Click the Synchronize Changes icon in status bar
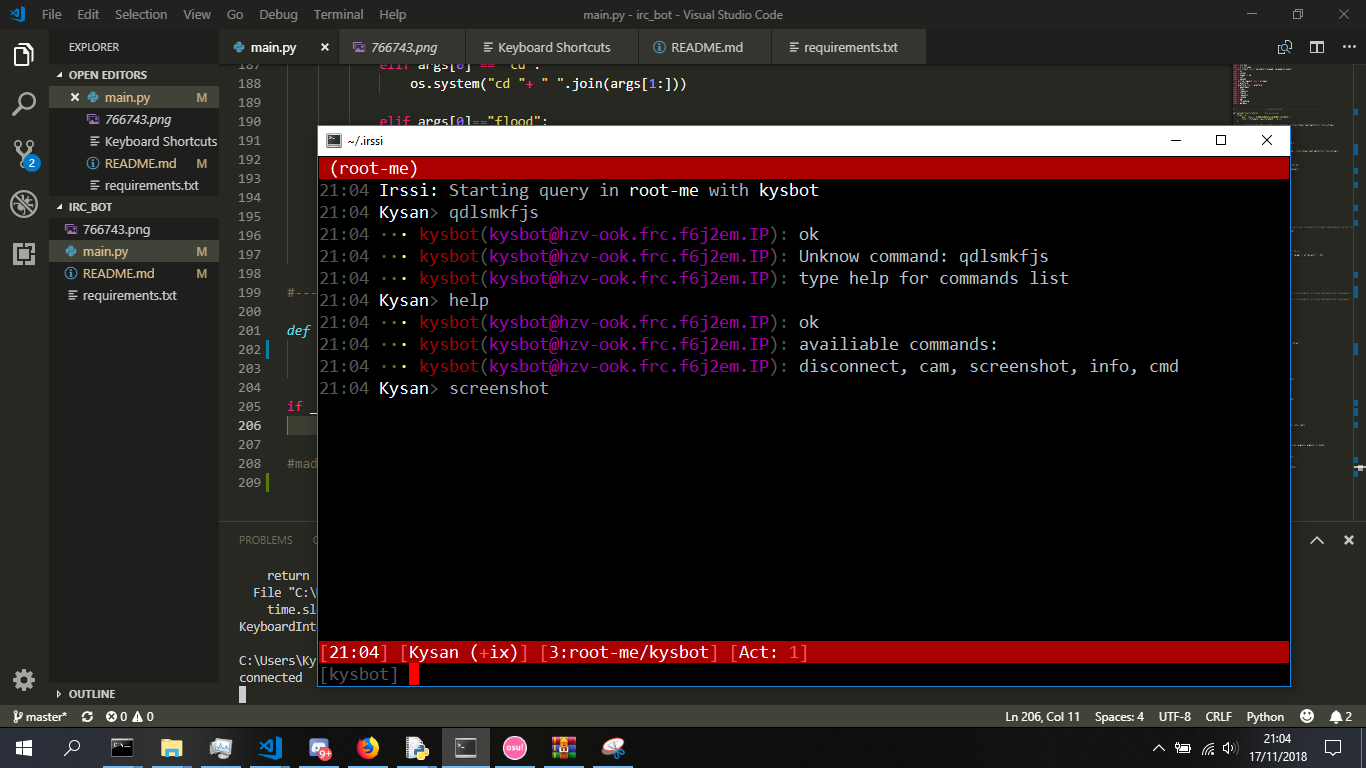1366x768 pixels. 87,716
